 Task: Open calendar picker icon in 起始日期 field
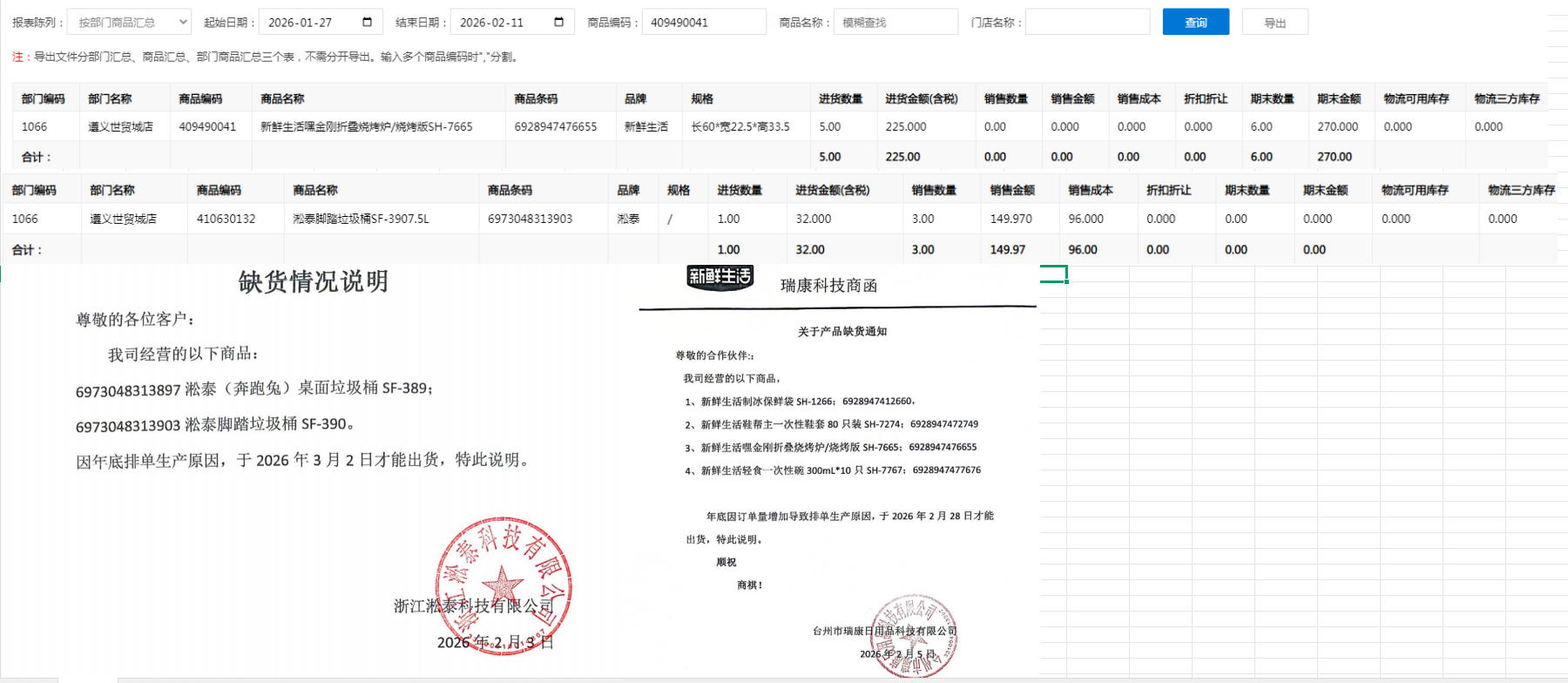367,23
